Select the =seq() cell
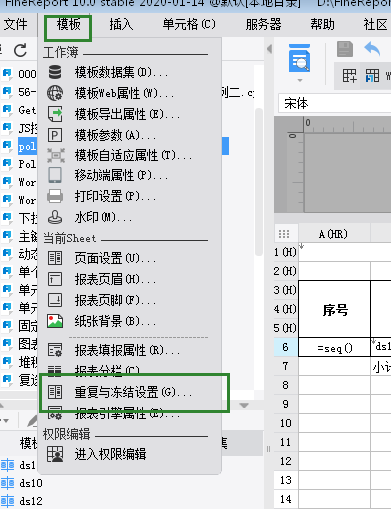This screenshot has height=509, width=391. tap(335, 347)
